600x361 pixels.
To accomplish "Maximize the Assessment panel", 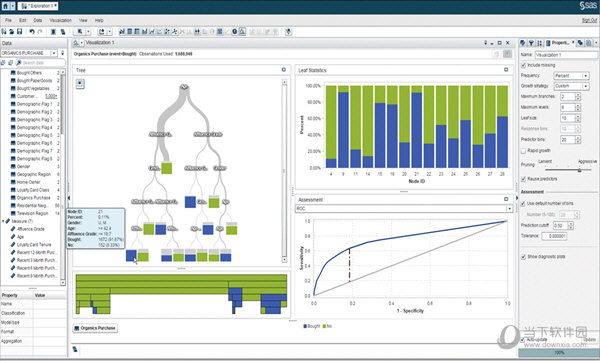I will [506, 199].
